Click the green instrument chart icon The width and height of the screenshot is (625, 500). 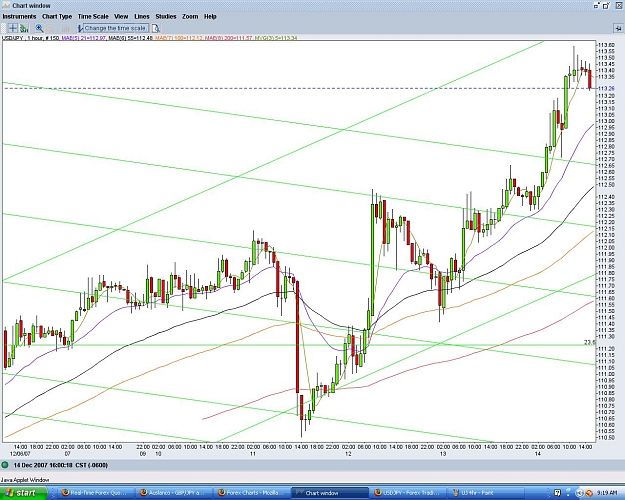[24, 28]
